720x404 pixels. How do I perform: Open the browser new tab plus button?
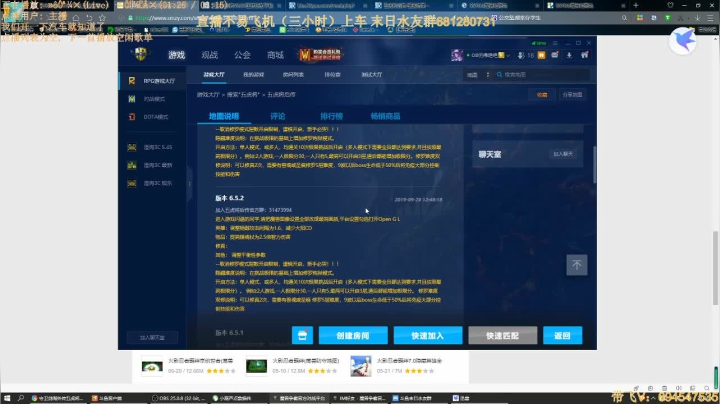636,6
